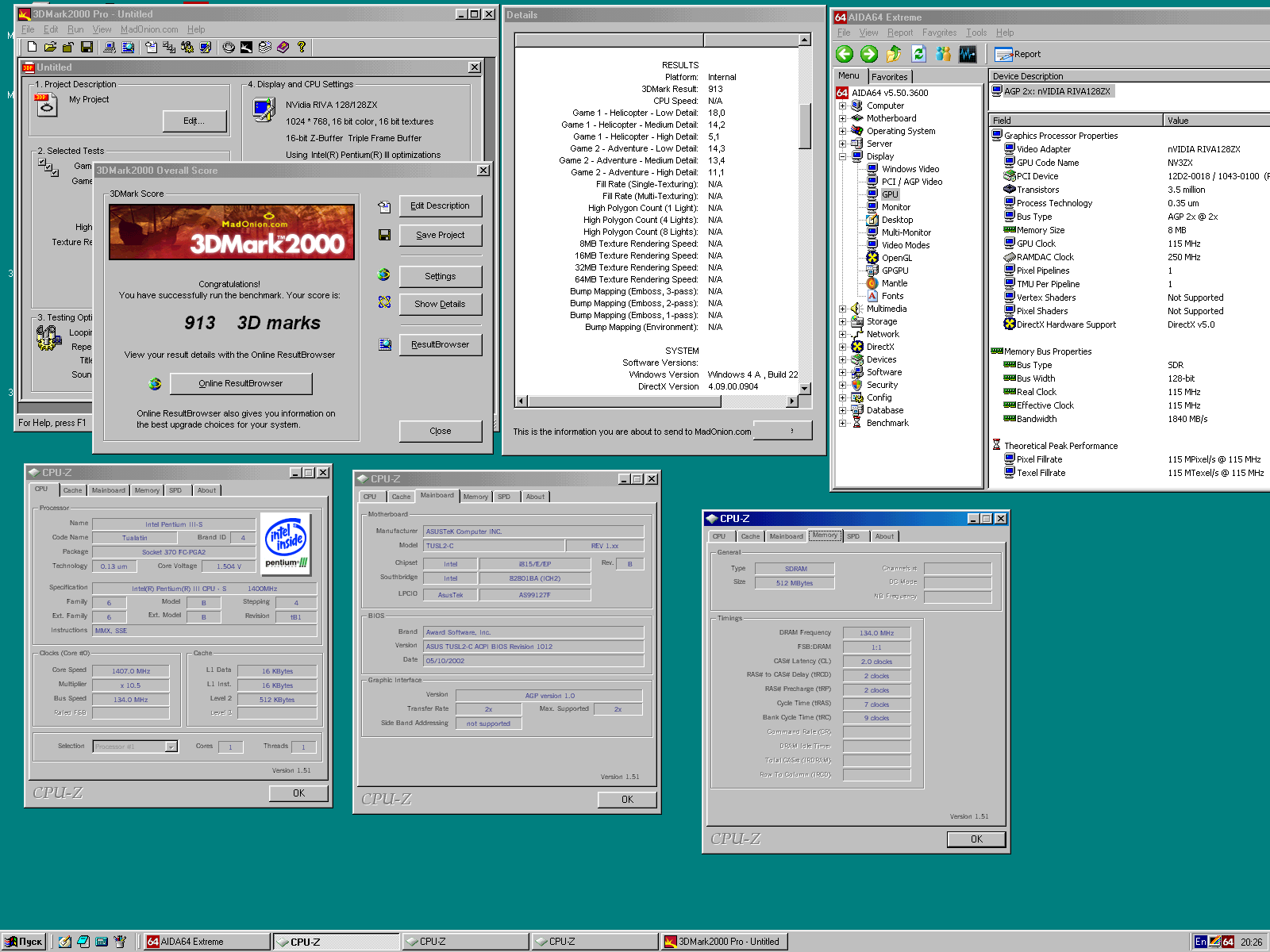
Task: Click Report button in AIDA64 toolbar
Action: (x=1017, y=54)
